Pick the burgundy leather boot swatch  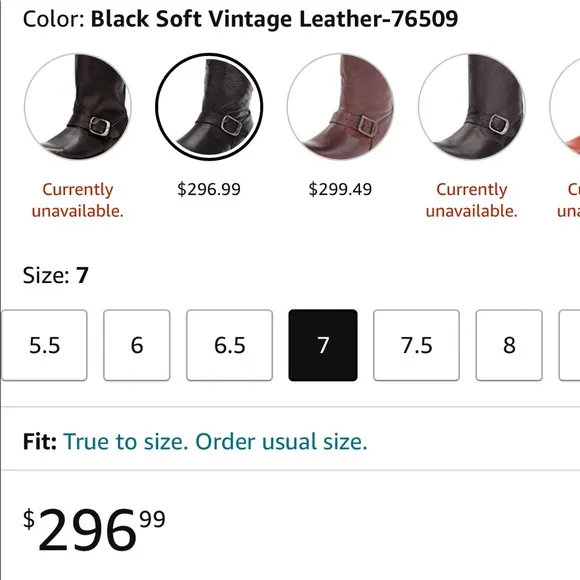point(340,107)
